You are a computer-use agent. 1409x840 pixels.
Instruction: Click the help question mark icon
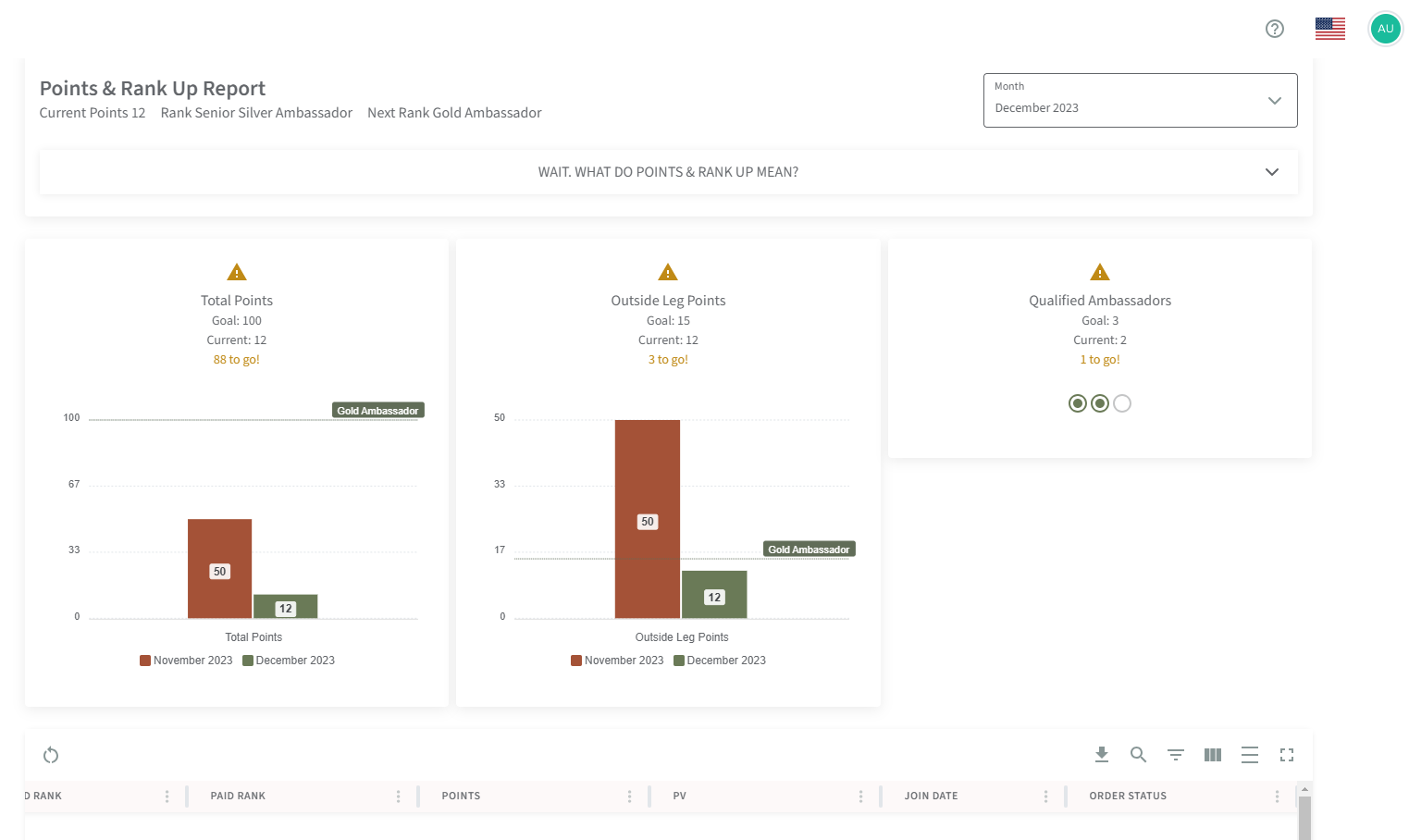coord(1274,29)
